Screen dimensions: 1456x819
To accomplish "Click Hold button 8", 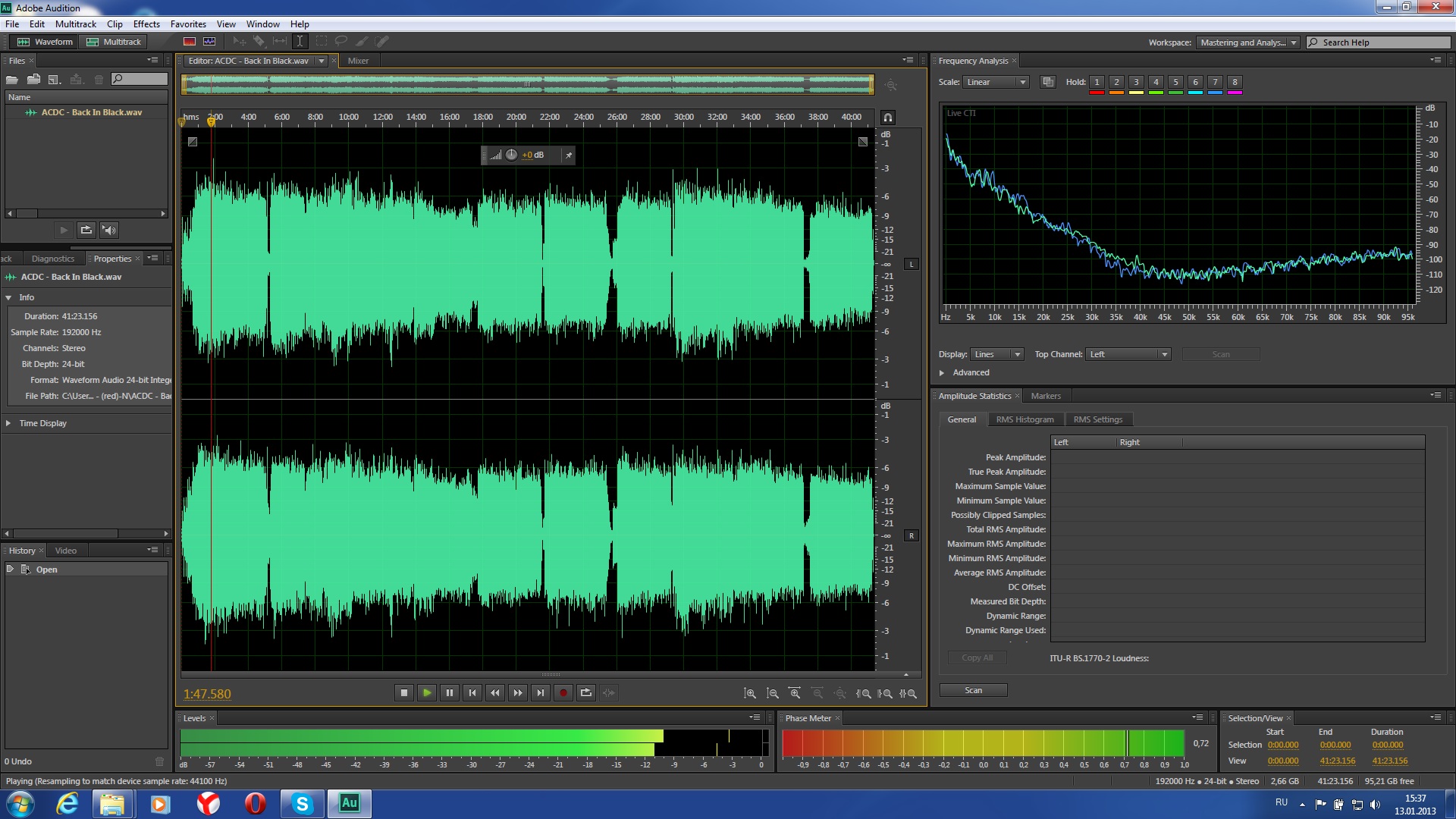I will (x=1235, y=82).
